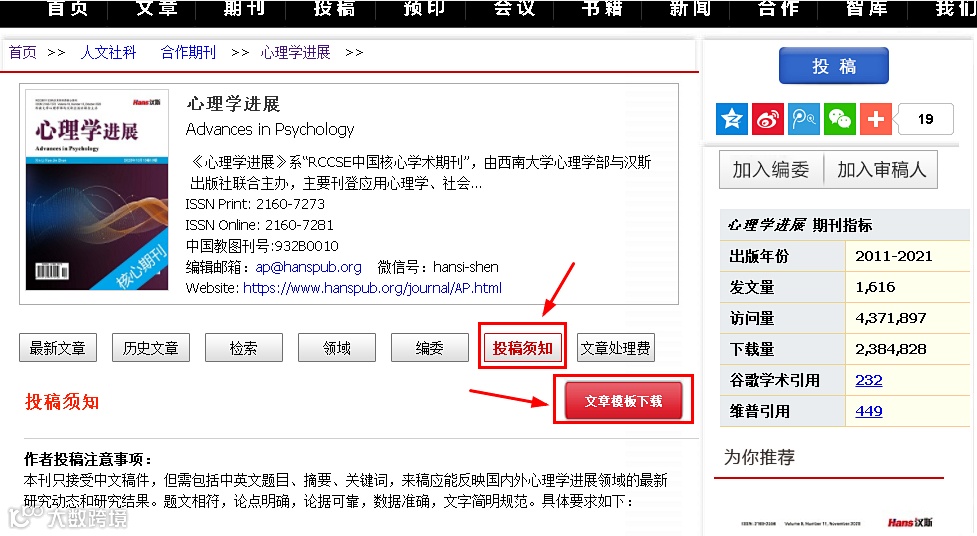This screenshot has width=977, height=536.
Task: Click the share count 19 bubble
Action: click(925, 119)
